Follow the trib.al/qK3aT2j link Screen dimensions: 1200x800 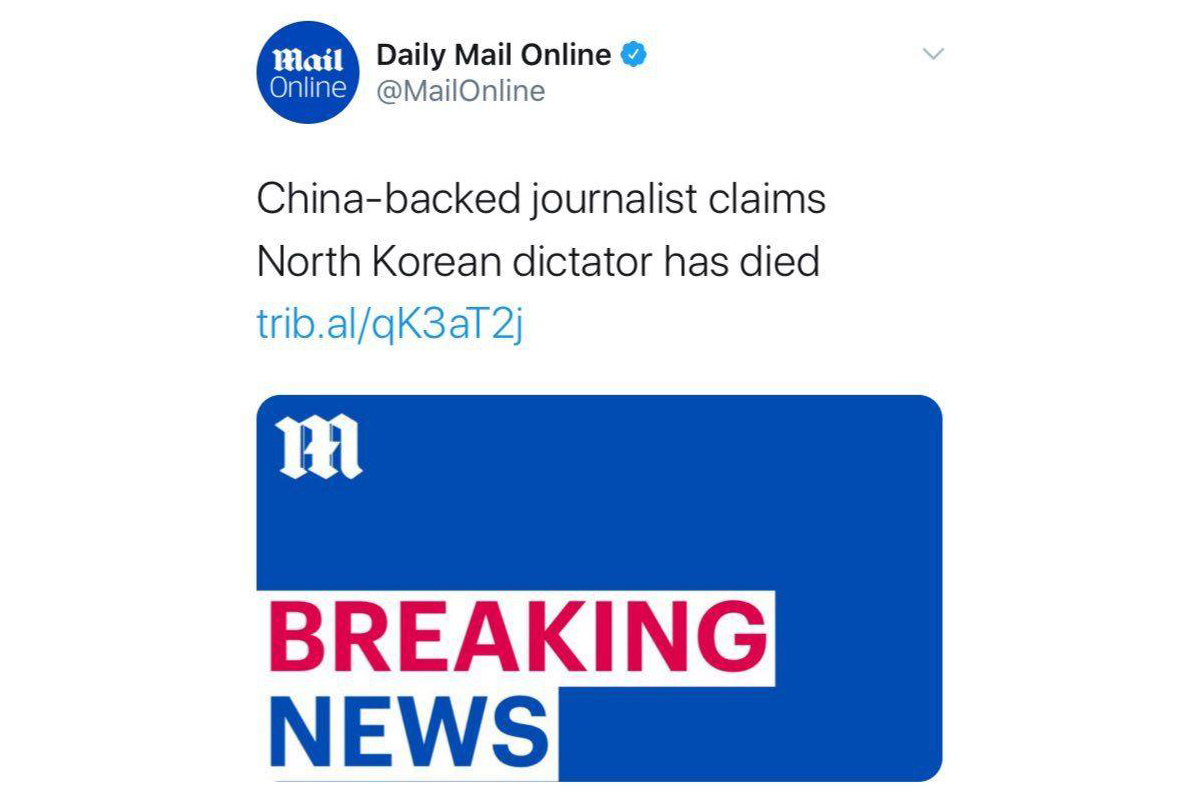pyautogui.click(x=391, y=325)
